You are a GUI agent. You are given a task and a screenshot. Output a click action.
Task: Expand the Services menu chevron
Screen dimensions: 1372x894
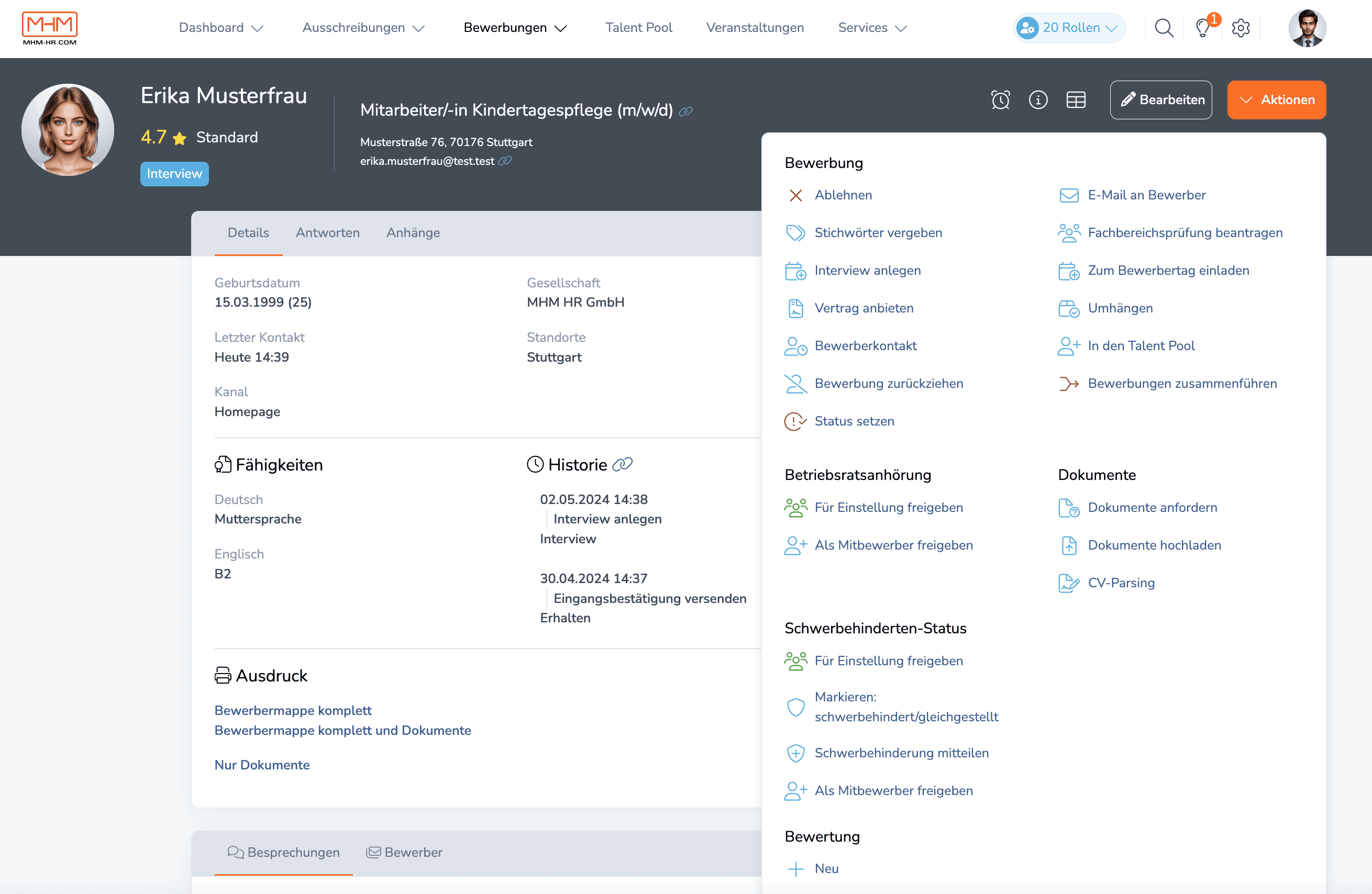(901, 28)
